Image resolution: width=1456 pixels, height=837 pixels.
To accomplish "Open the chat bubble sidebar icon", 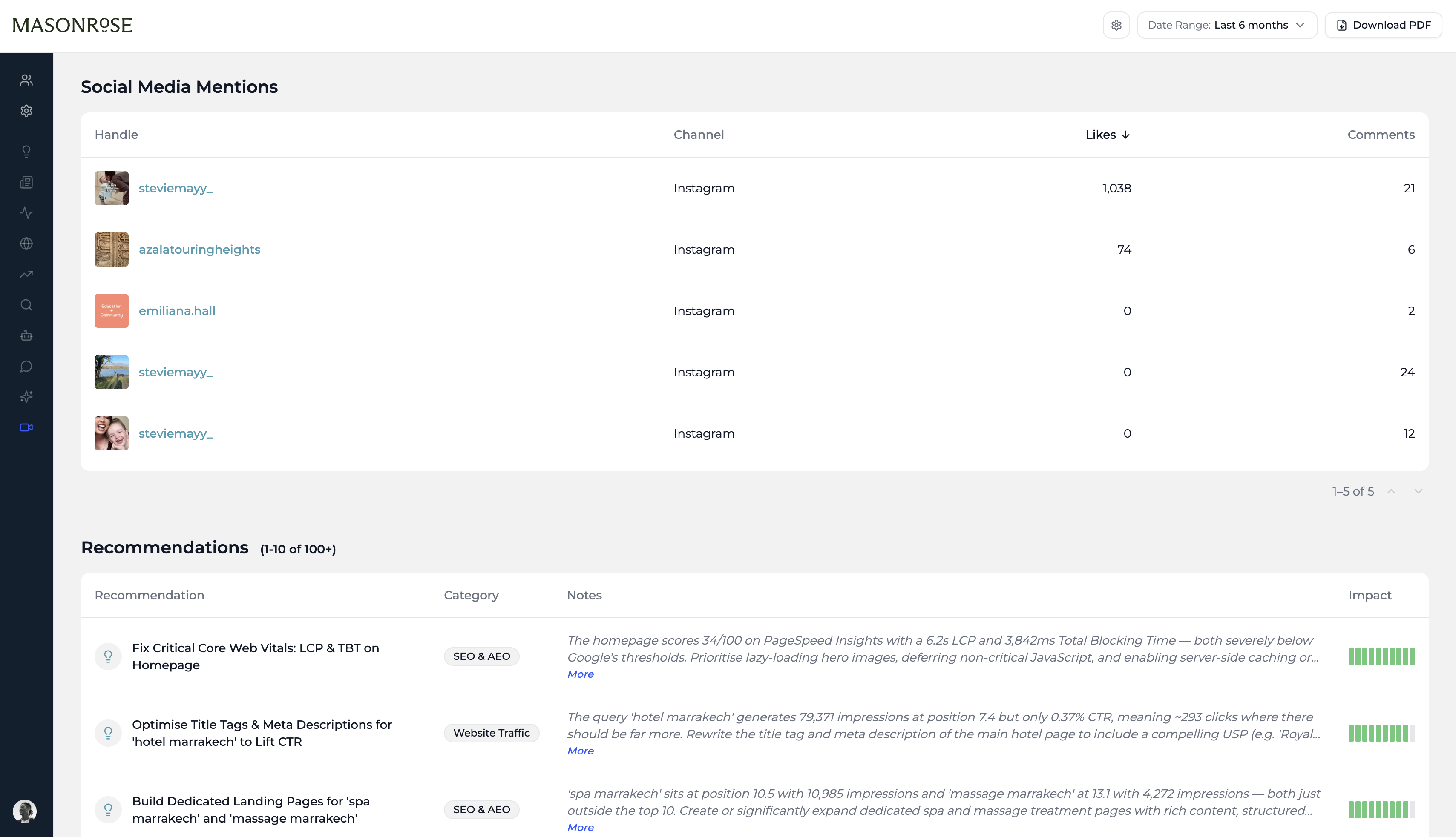I will (x=26, y=366).
